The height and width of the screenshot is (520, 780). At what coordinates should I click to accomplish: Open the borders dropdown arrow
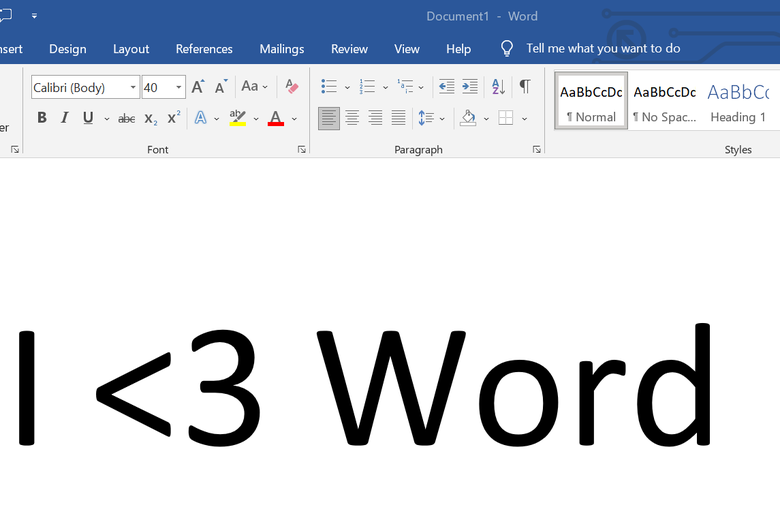(524, 119)
